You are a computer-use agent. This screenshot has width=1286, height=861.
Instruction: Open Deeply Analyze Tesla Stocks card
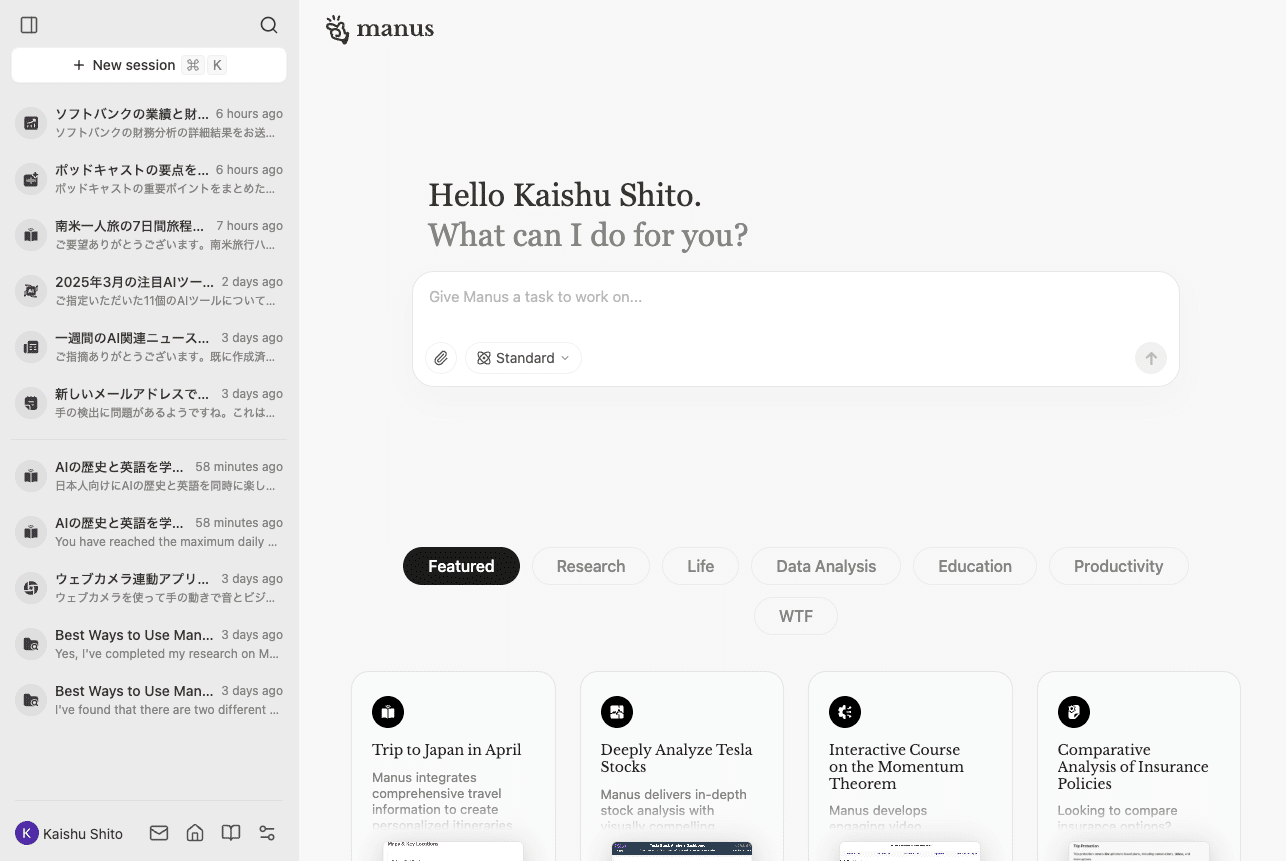click(x=681, y=760)
